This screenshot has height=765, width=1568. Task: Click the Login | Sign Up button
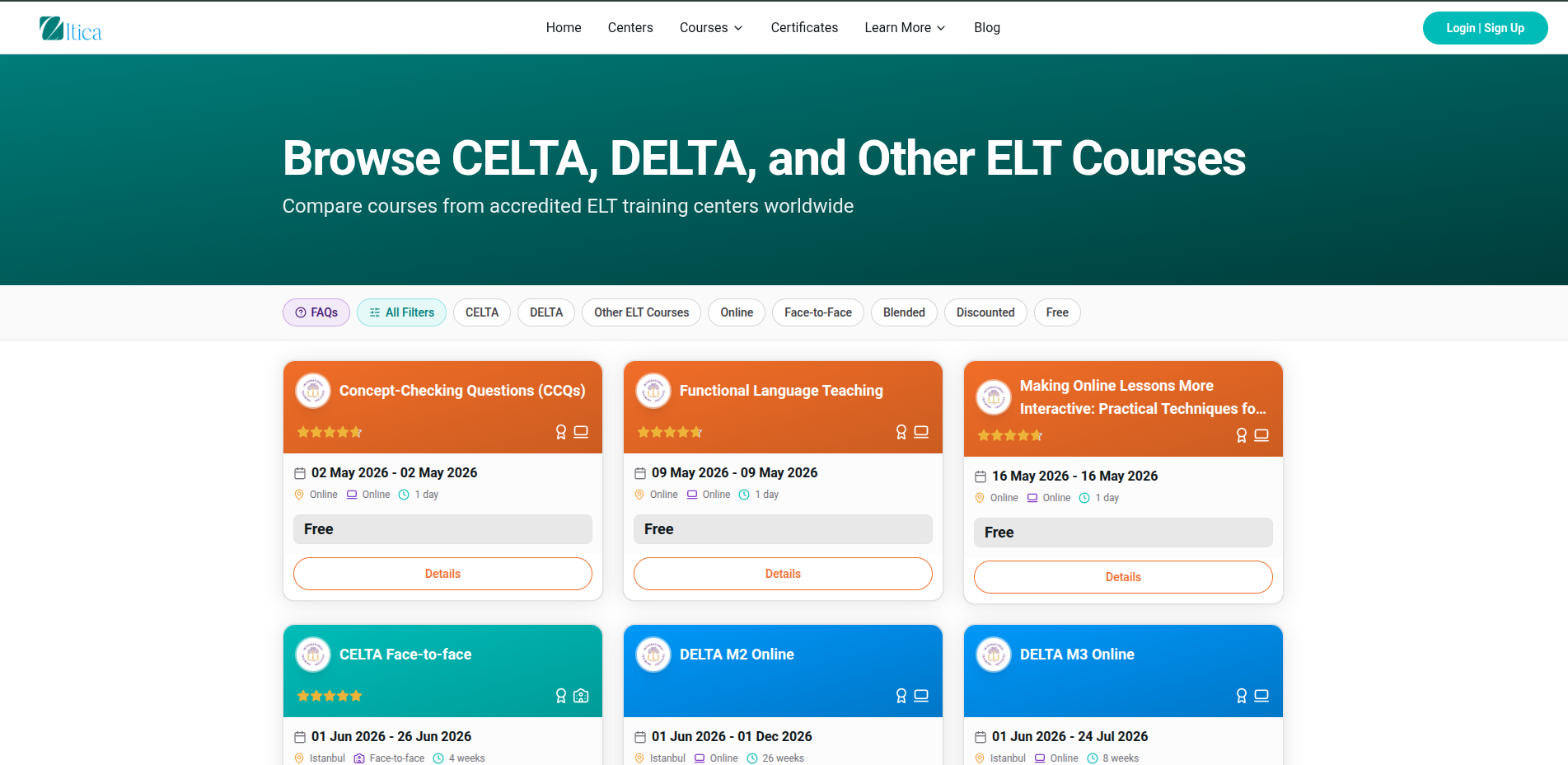(x=1485, y=27)
